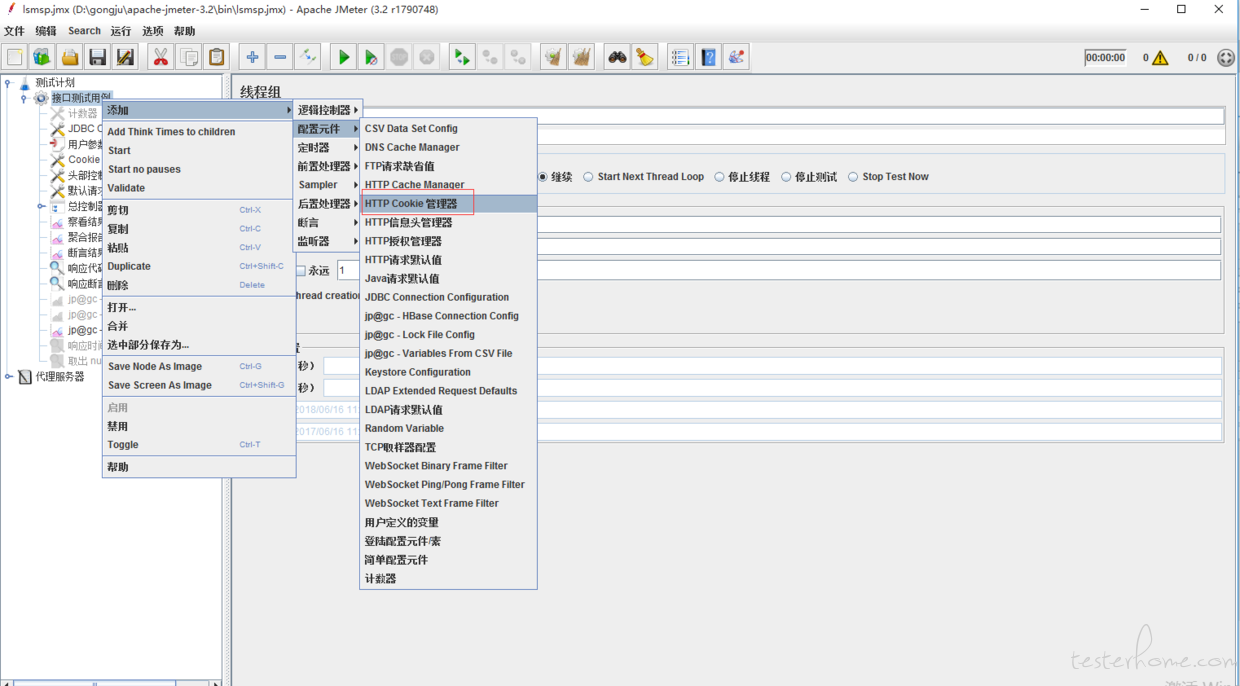Choose 禁用 in context menu
1240x686 pixels.
click(199, 427)
